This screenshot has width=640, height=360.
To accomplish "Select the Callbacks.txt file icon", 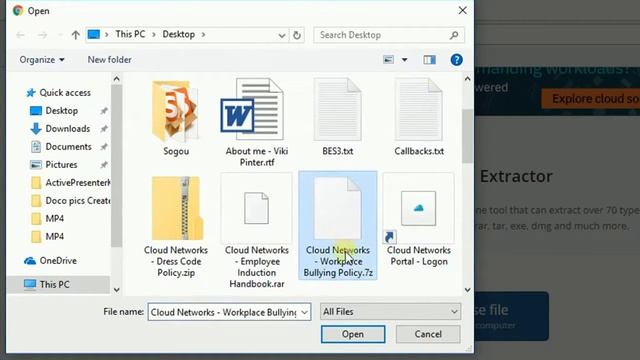I will [419, 109].
